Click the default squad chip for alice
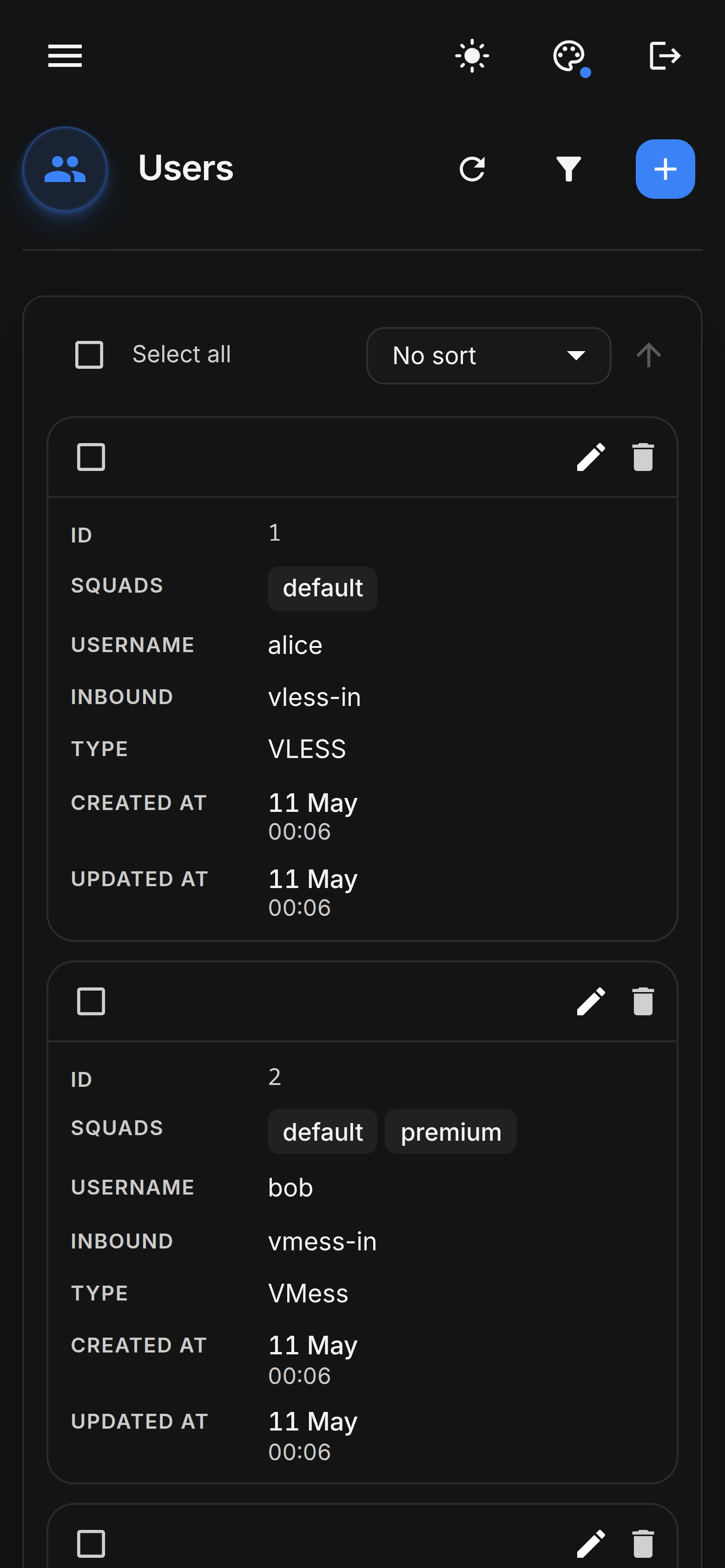Viewport: 725px width, 1568px height. (322, 588)
